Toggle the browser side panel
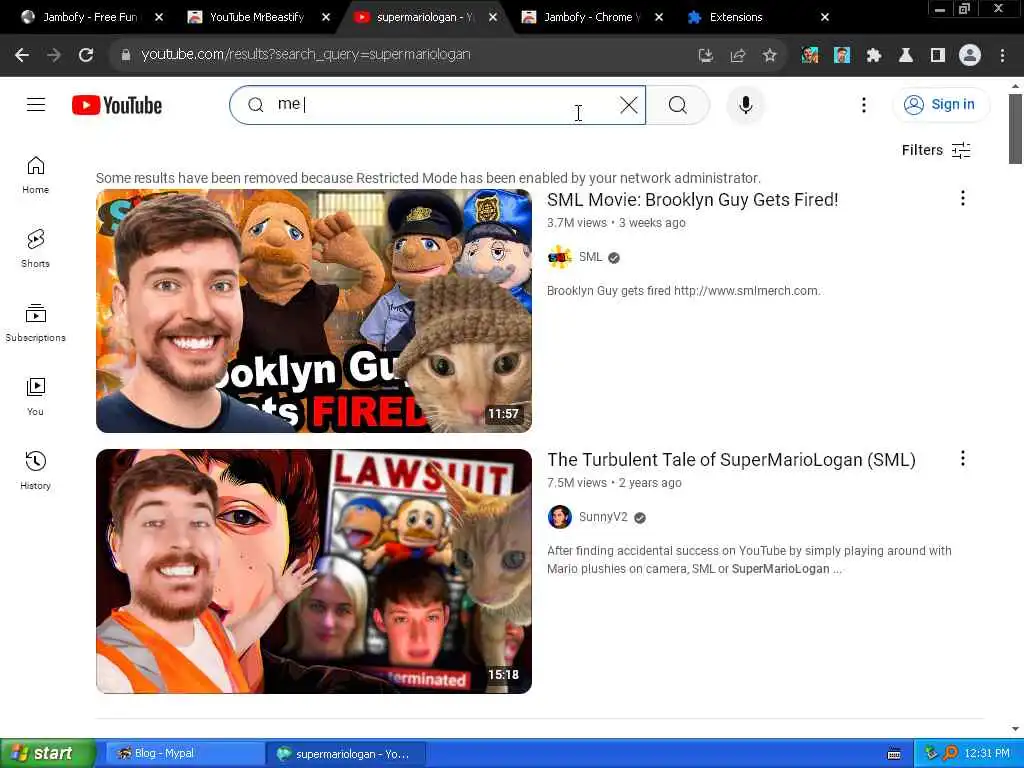Viewport: 1024px width, 768px height. point(938,56)
